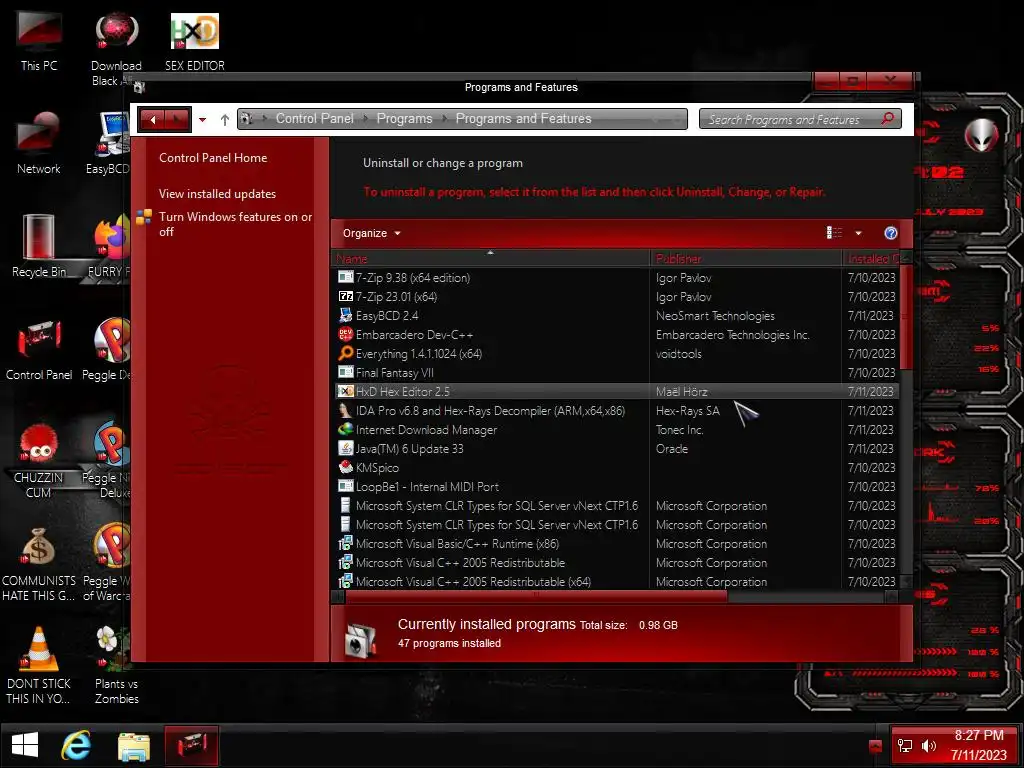
Task: Open Internet Explorer from the taskbar
Action: point(76,745)
